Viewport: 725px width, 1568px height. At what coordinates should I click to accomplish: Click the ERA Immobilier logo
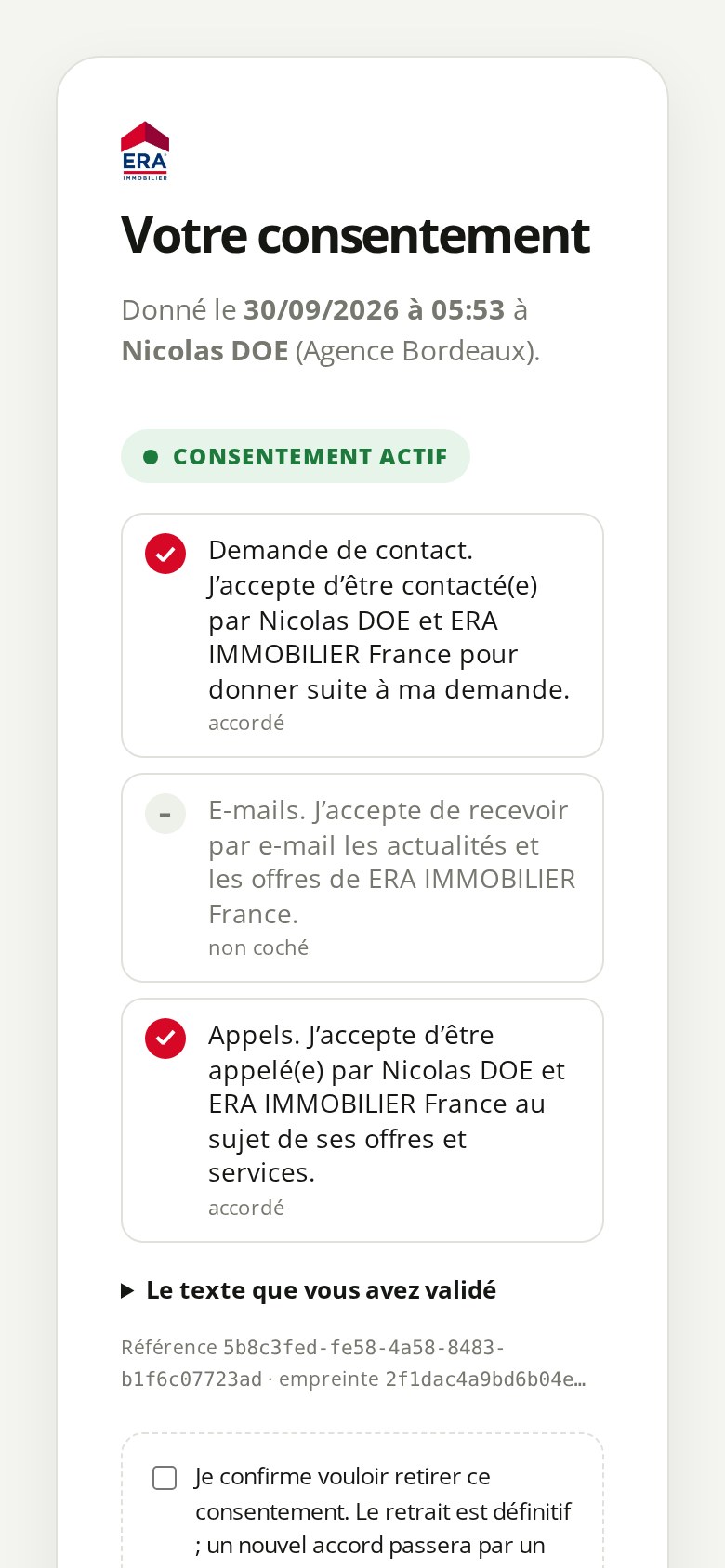click(145, 150)
